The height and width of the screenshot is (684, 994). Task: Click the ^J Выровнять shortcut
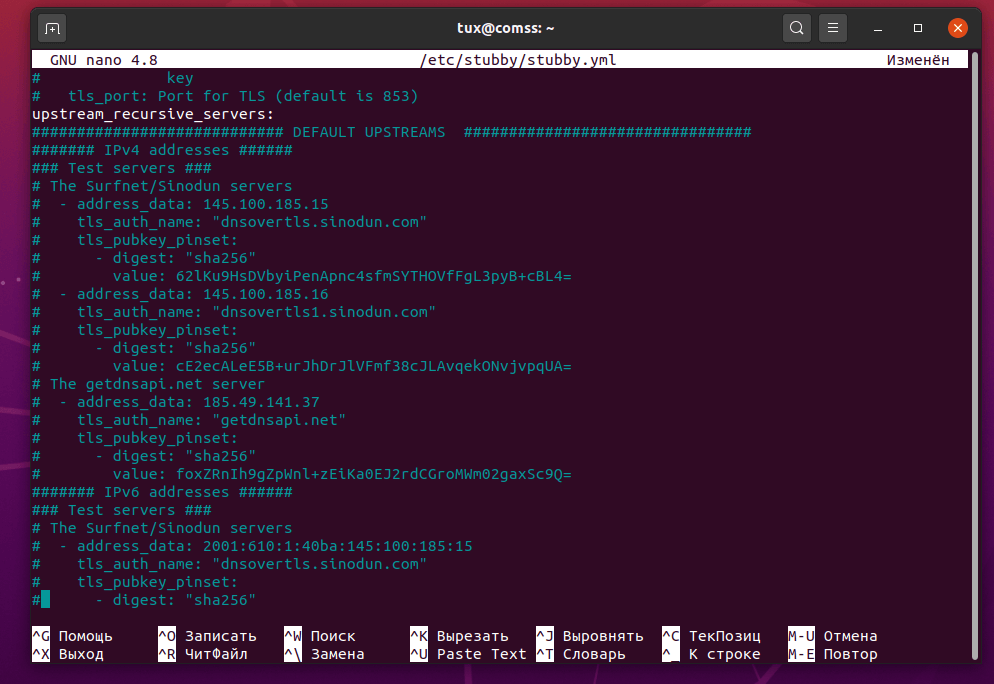pos(590,636)
